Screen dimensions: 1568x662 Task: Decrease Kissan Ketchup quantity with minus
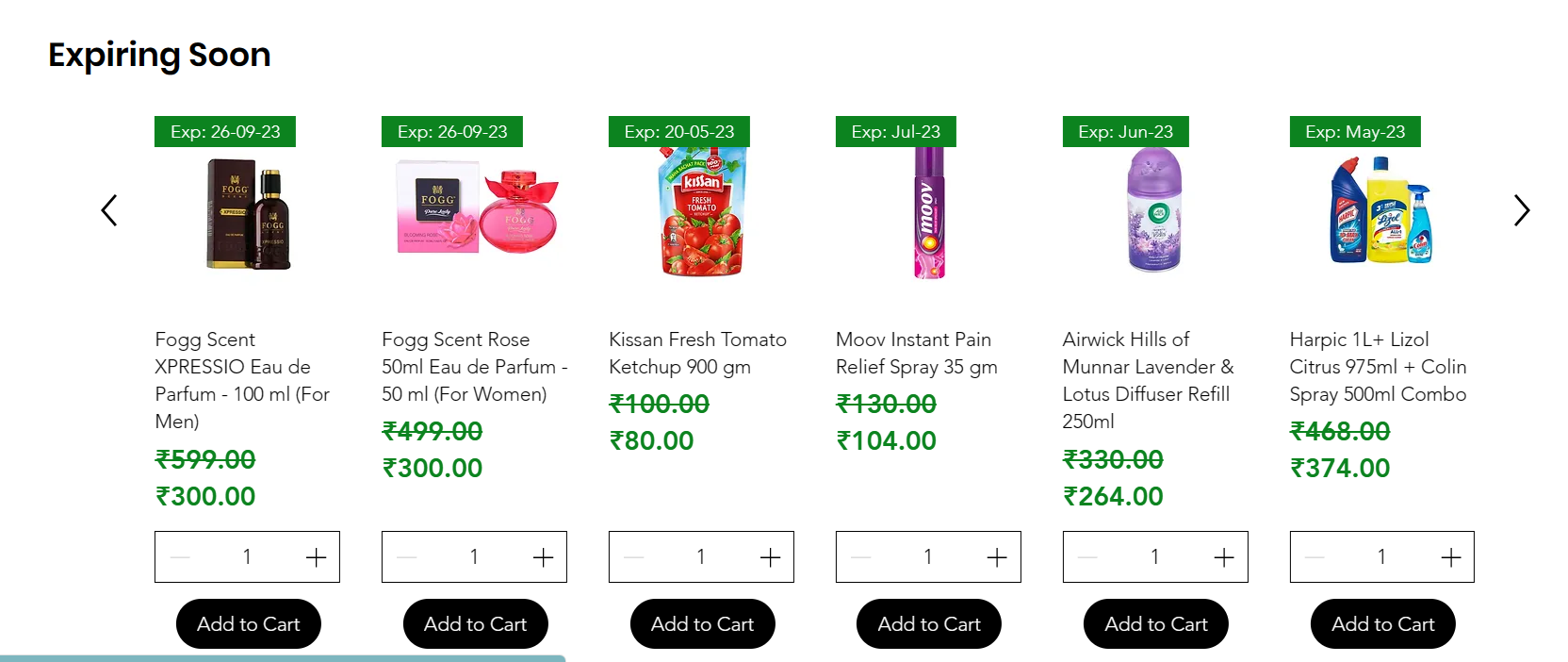[x=634, y=557]
